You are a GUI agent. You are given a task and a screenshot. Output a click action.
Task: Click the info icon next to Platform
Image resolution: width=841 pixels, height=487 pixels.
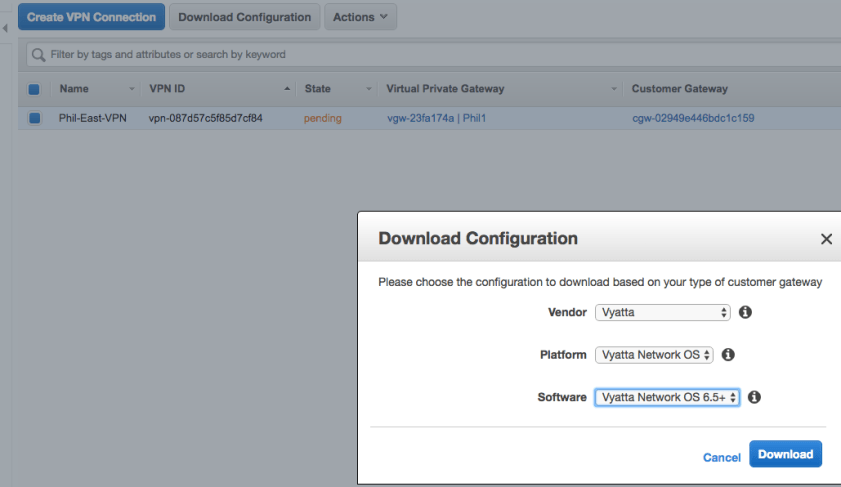coord(728,354)
